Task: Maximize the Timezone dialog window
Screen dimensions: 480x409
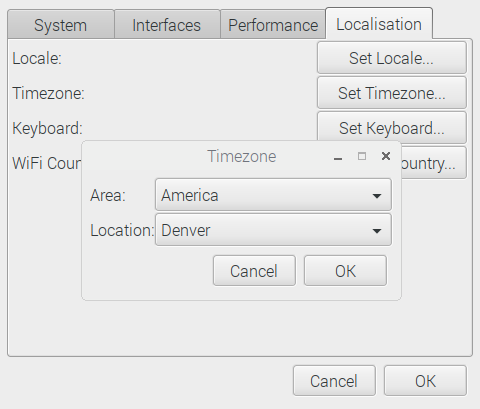Action: [x=362, y=156]
